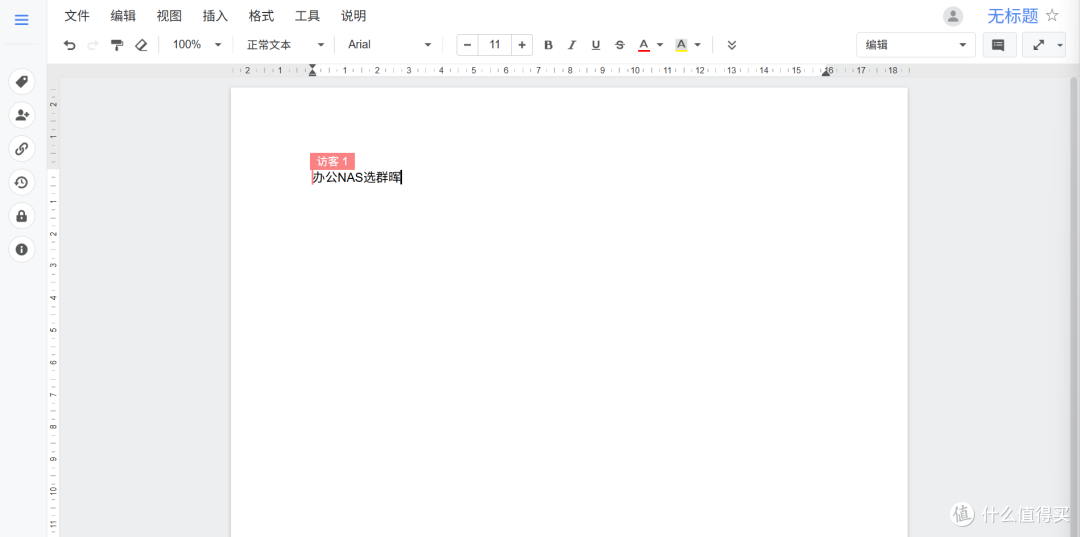Star the document with star icon
The height and width of the screenshot is (537, 1080).
1052,16
